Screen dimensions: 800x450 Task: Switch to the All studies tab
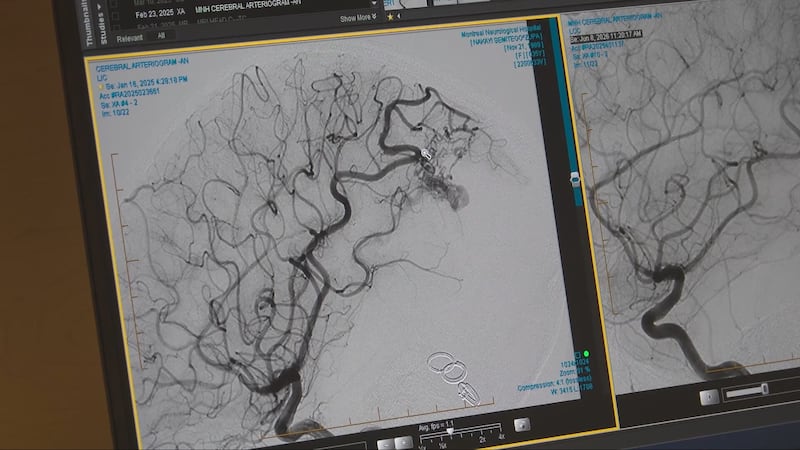161,36
